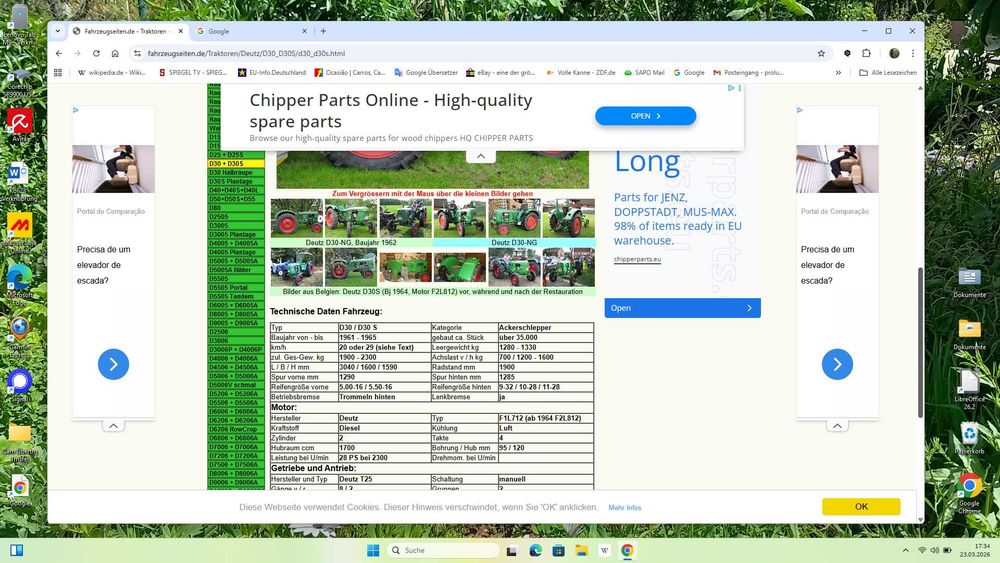Image resolution: width=1000 pixels, height=563 pixels.
Task: Open a new tab with the plus button
Action: 323,31
